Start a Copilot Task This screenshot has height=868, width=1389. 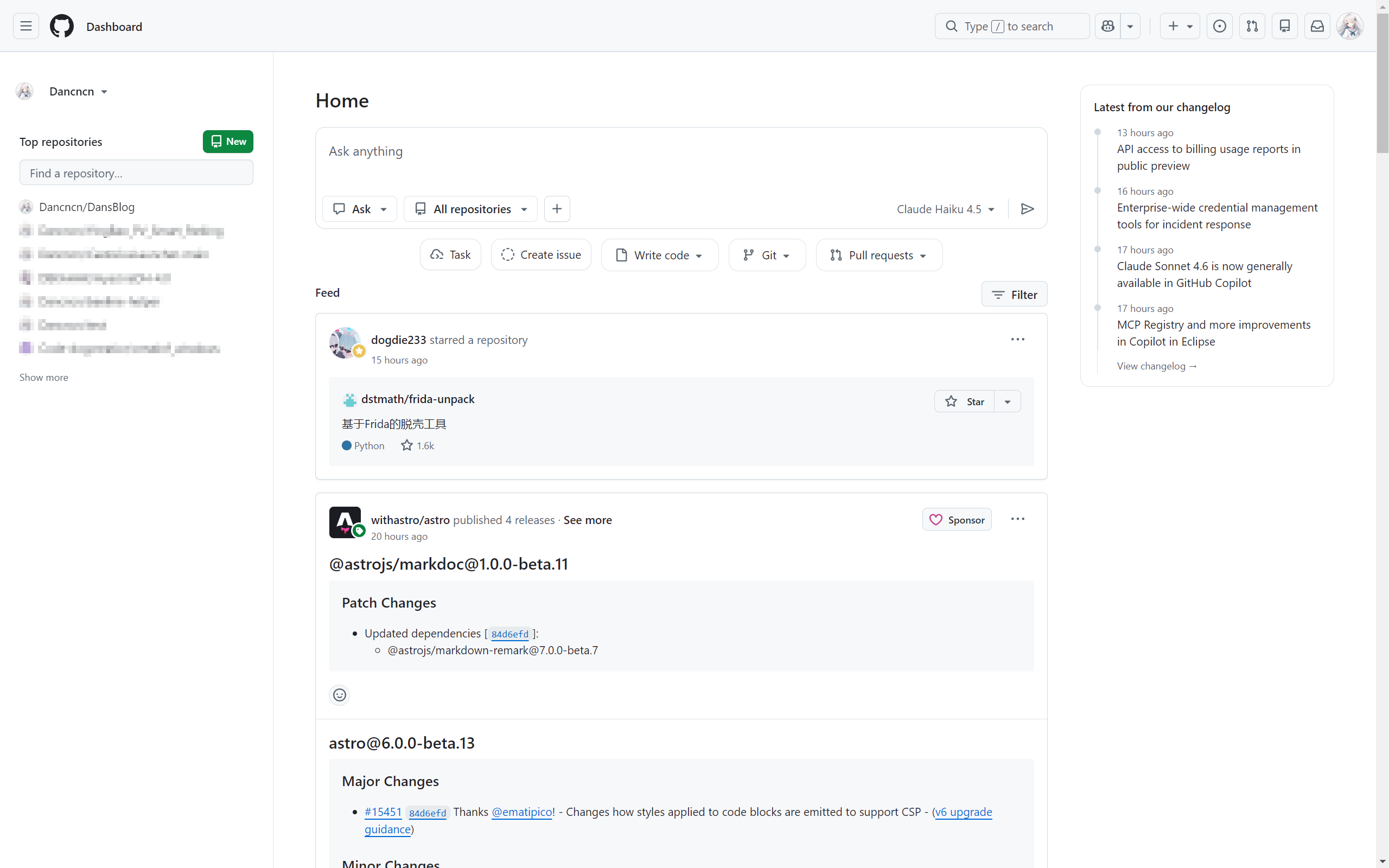click(x=450, y=254)
